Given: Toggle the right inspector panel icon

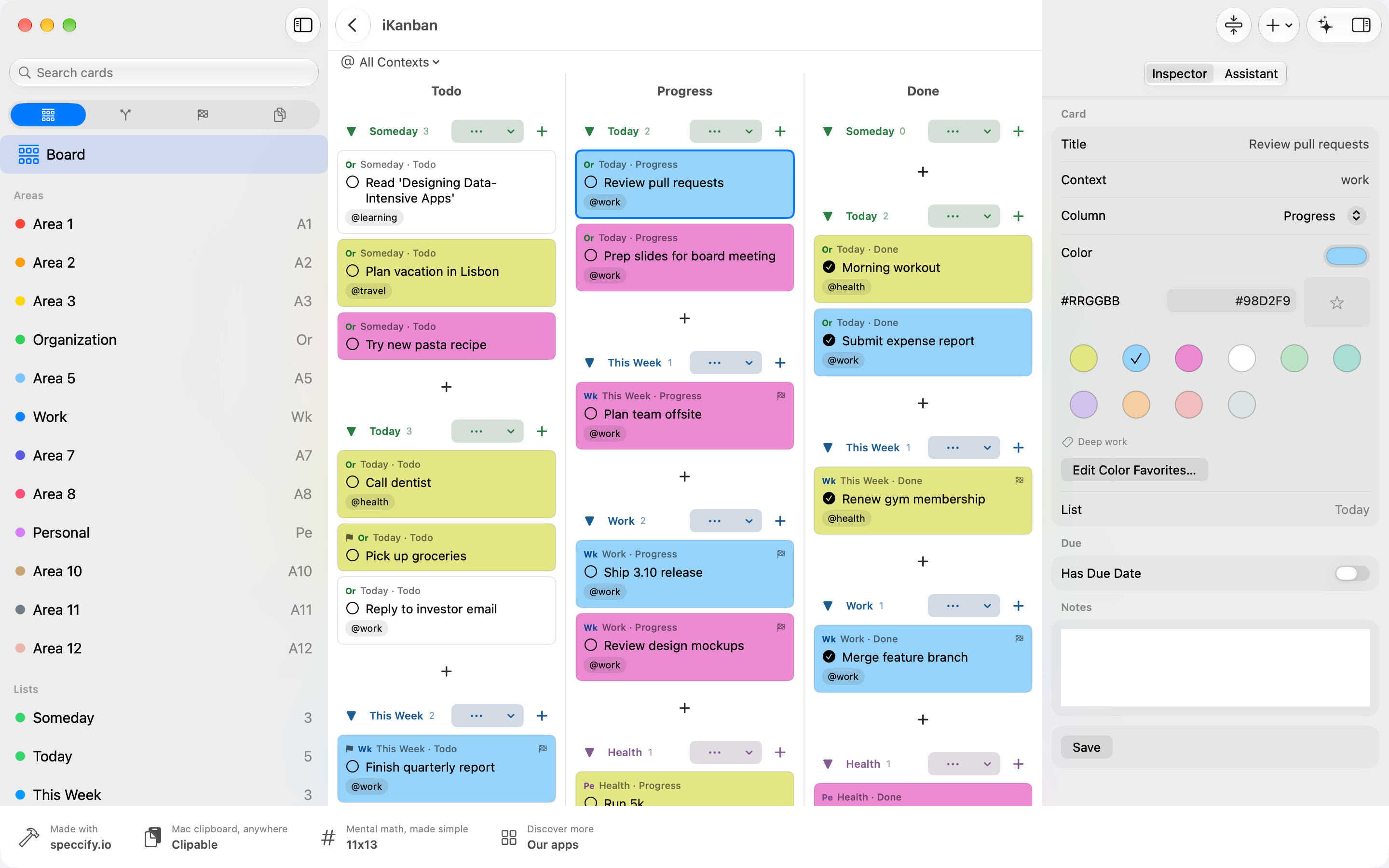Looking at the screenshot, I should pos(1361,25).
